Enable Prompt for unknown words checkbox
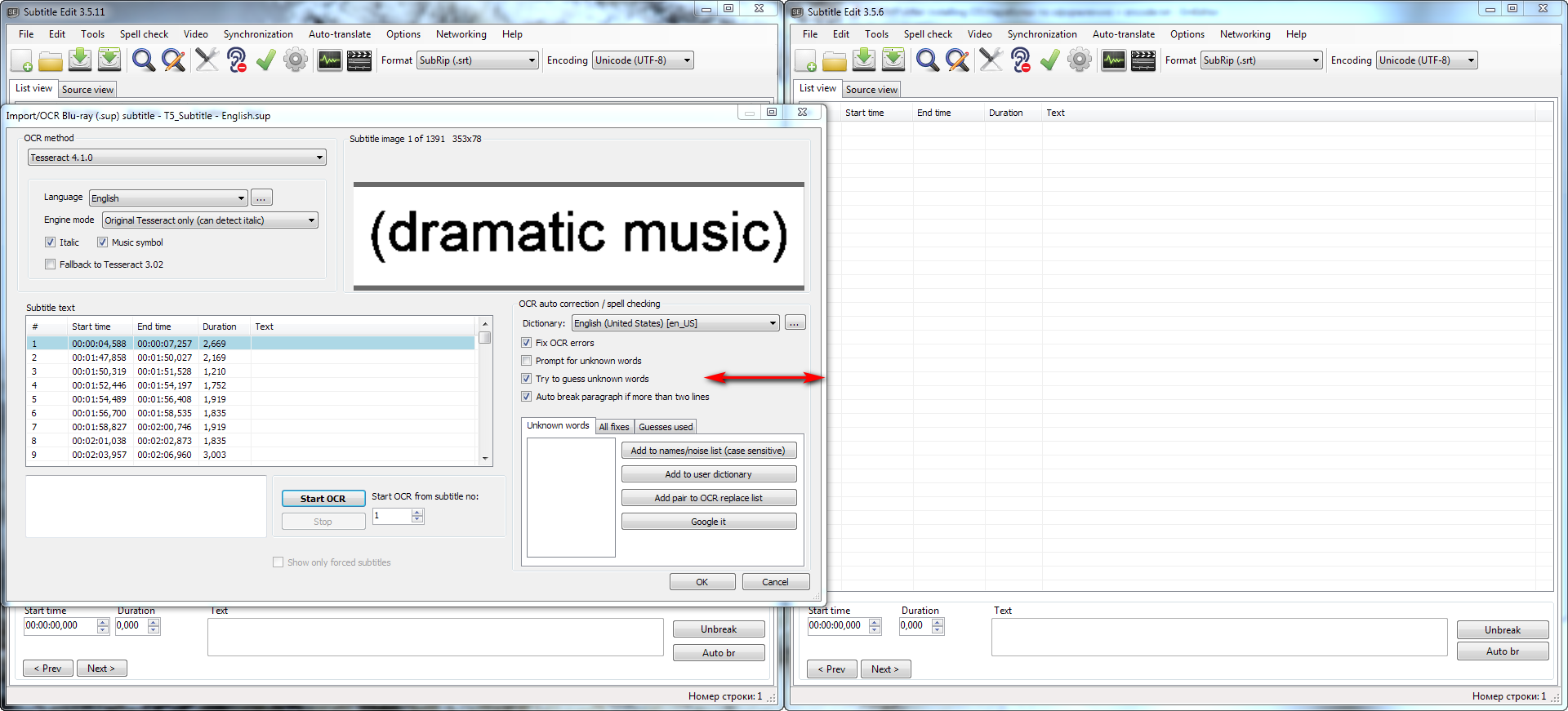Image resolution: width=1568 pixels, height=711 pixels. click(527, 361)
